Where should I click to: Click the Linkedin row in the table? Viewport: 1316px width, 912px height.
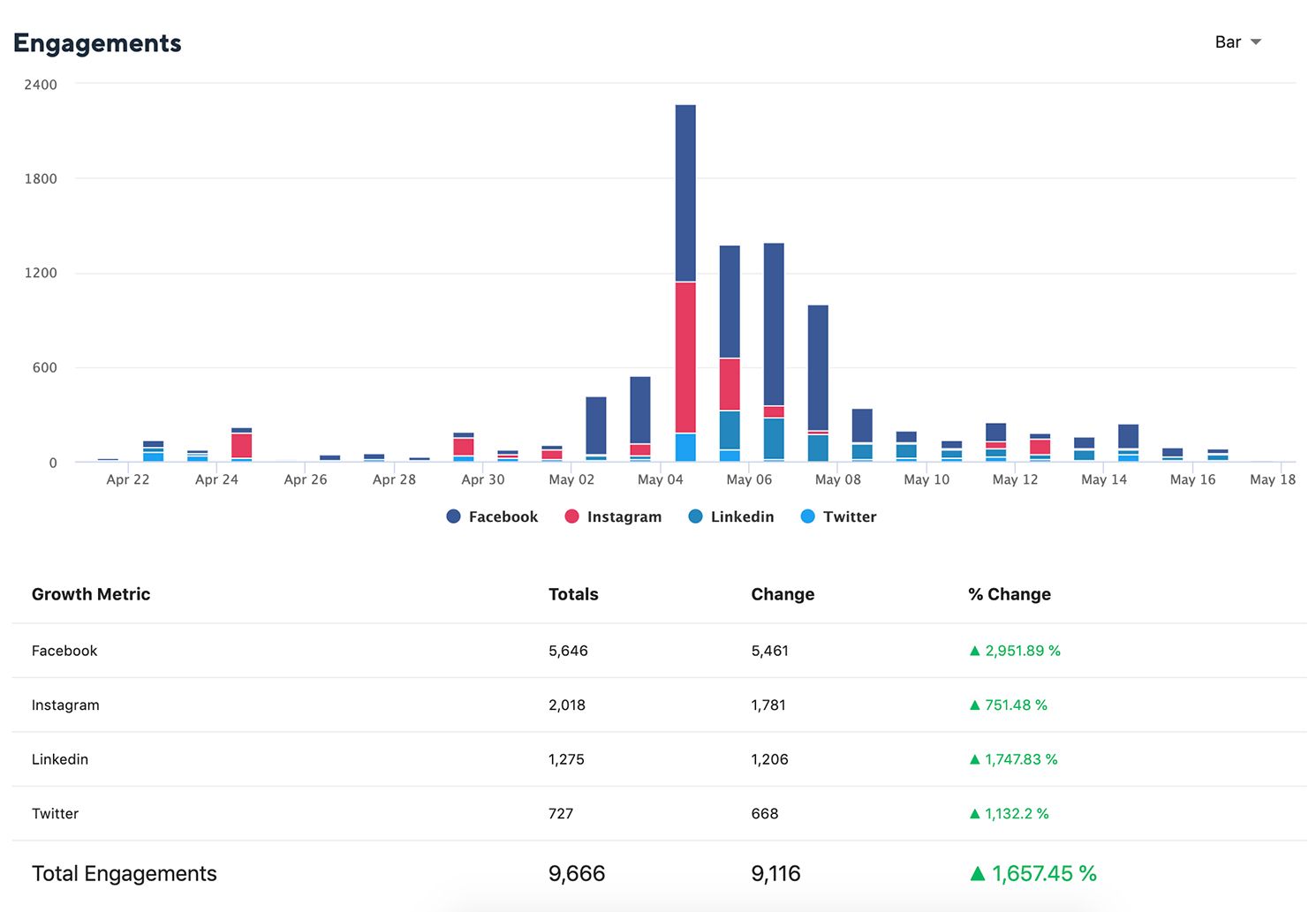pyautogui.click(x=59, y=759)
